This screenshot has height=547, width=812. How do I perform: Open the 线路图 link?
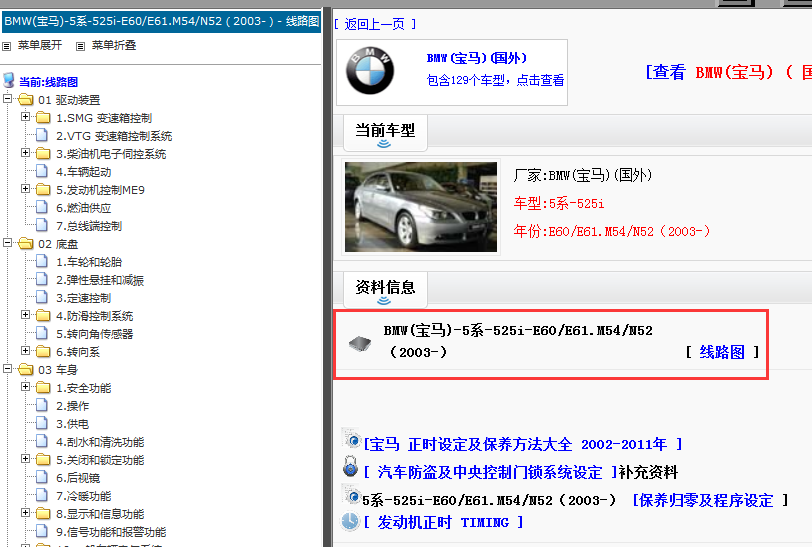722,352
